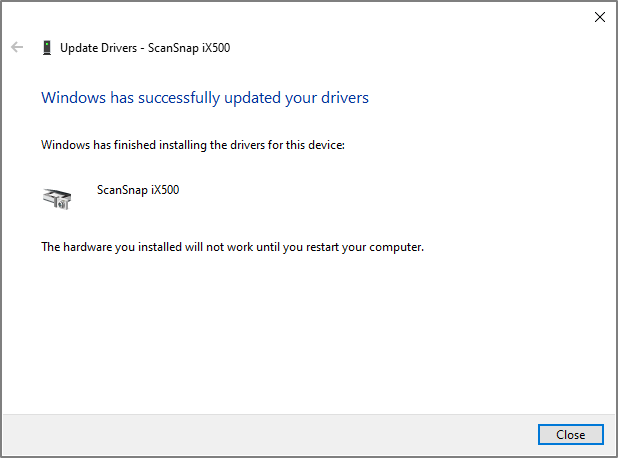Close the dialog with the X button
Screen dimensions: 618x458
(599, 17)
